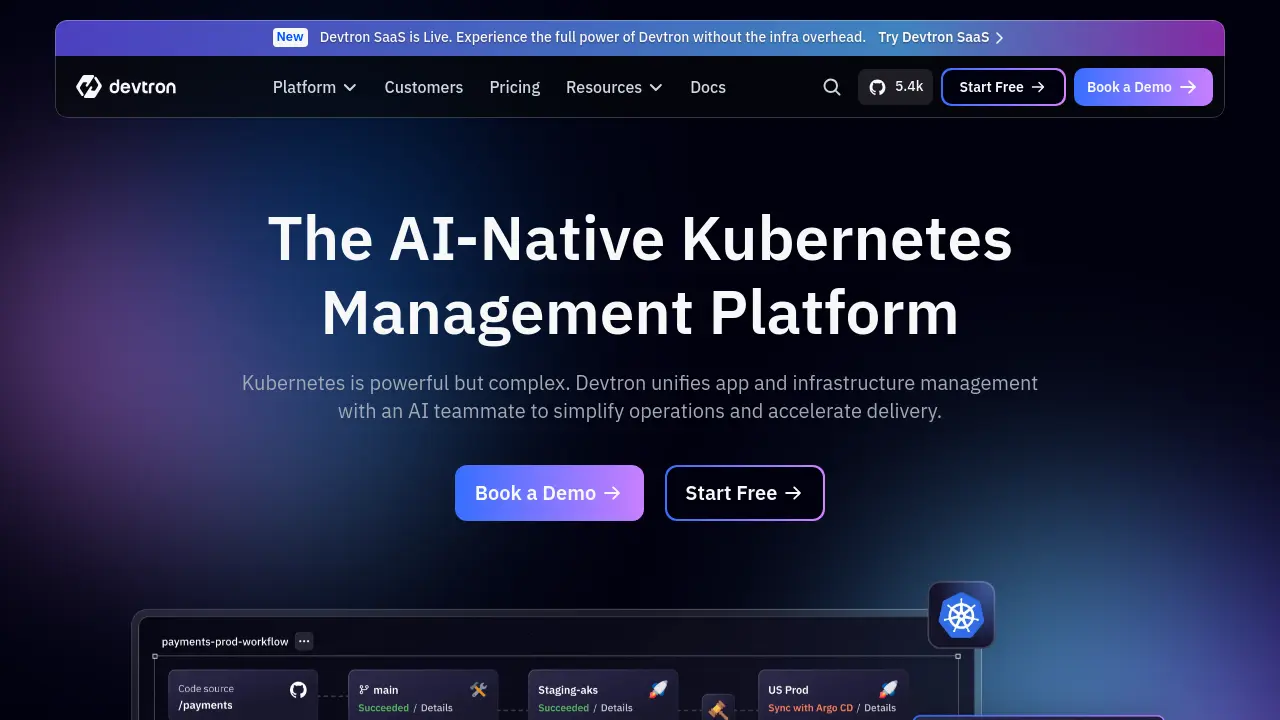Click the gavel approval icon

[x=718, y=708]
